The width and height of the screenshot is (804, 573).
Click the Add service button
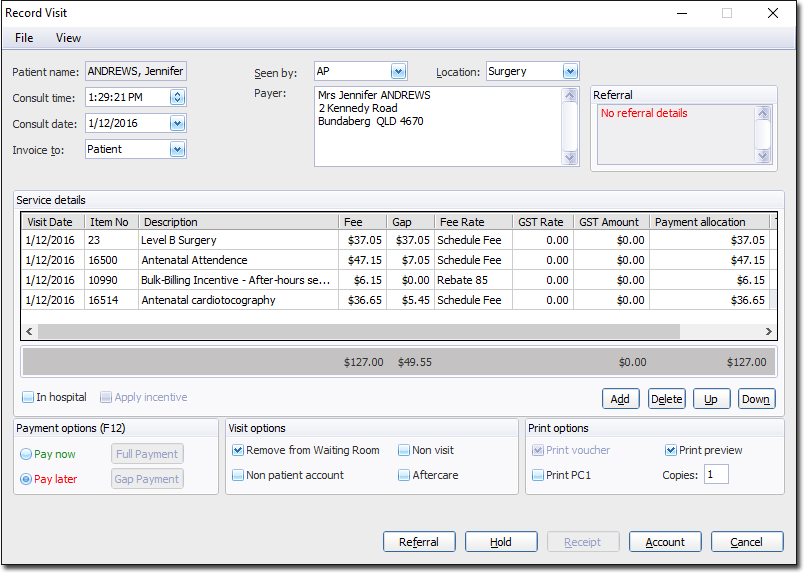pos(620,399)
